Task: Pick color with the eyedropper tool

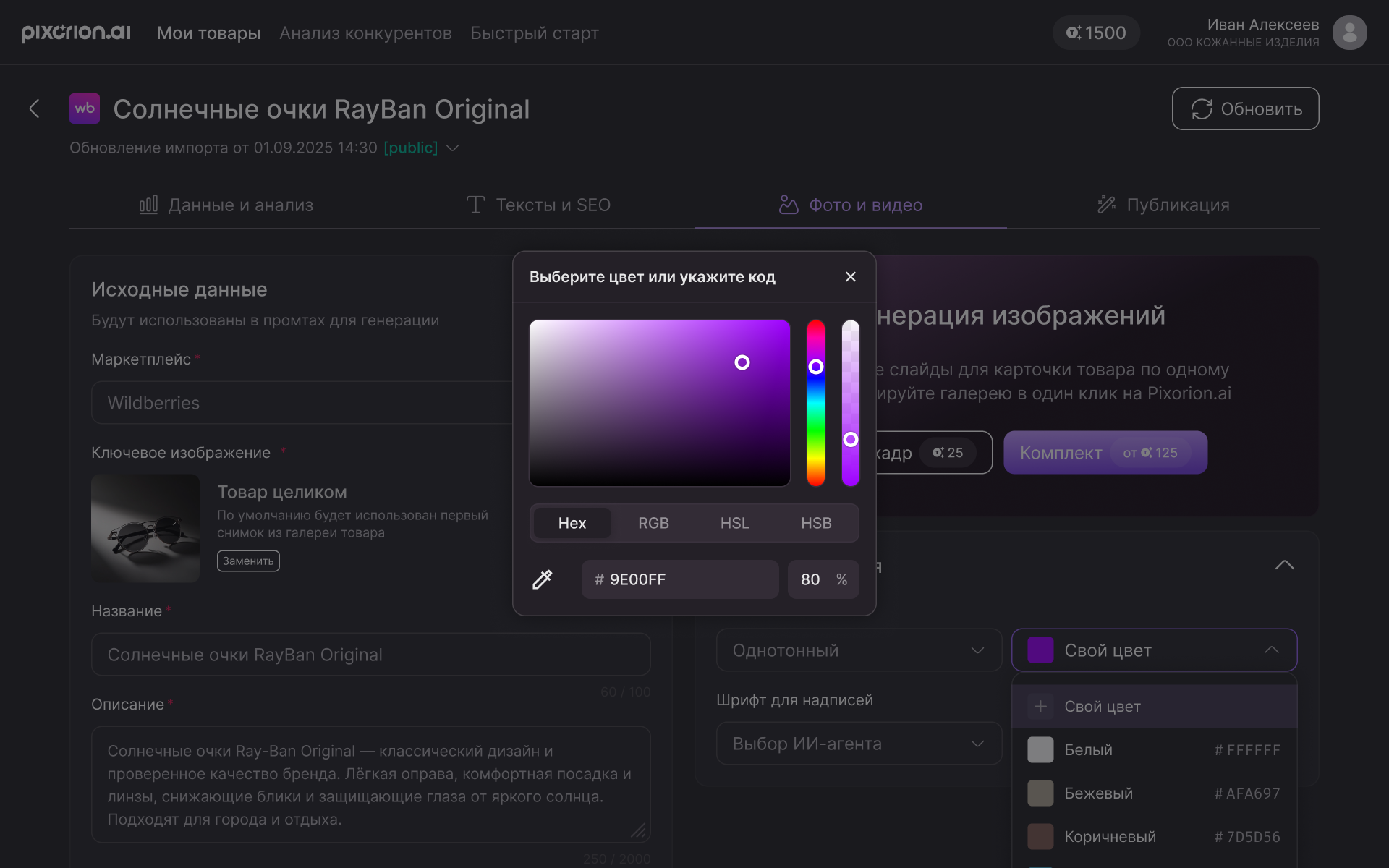Action: [x=543, y=579]
